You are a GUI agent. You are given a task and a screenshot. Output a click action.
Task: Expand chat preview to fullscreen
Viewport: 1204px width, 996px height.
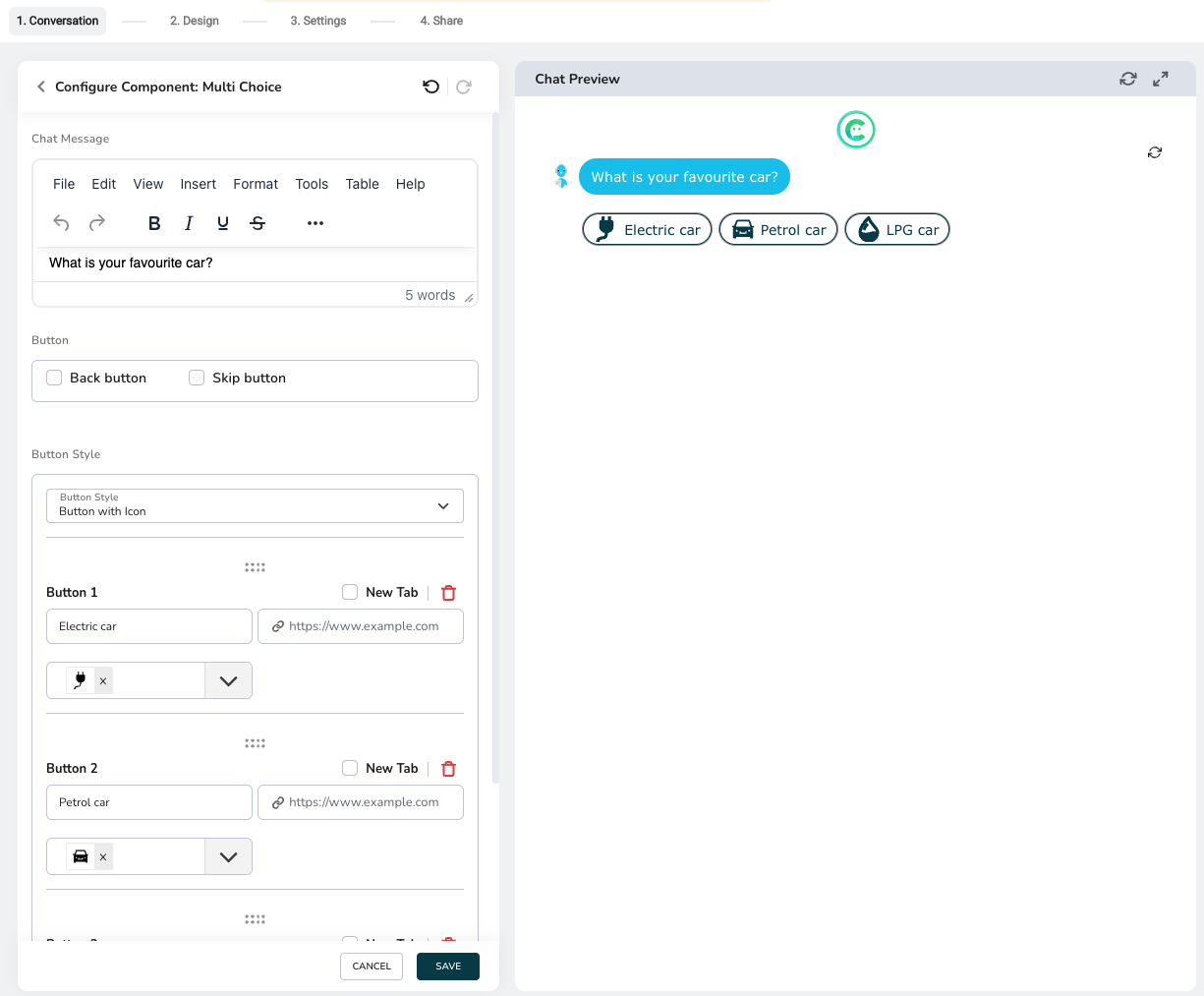pyautogui.click(x=1161, y=79)
